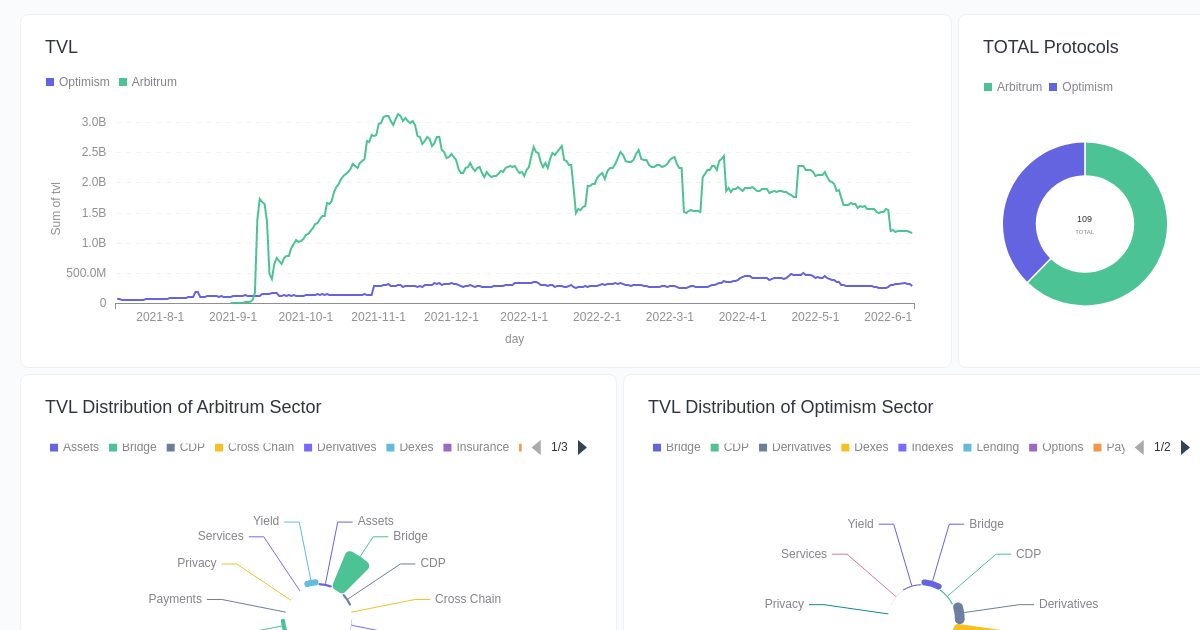Click Cross Chain in the Arbitrum Sector legend

coord(254,447)
